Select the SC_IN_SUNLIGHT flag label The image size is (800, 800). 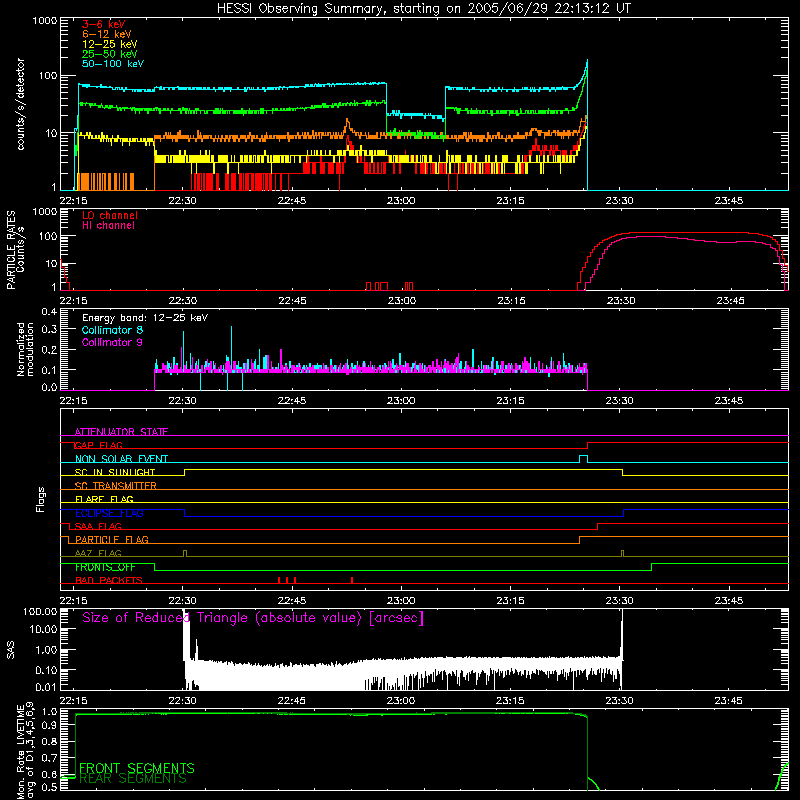pyautogui.click(x=115, y=472)
